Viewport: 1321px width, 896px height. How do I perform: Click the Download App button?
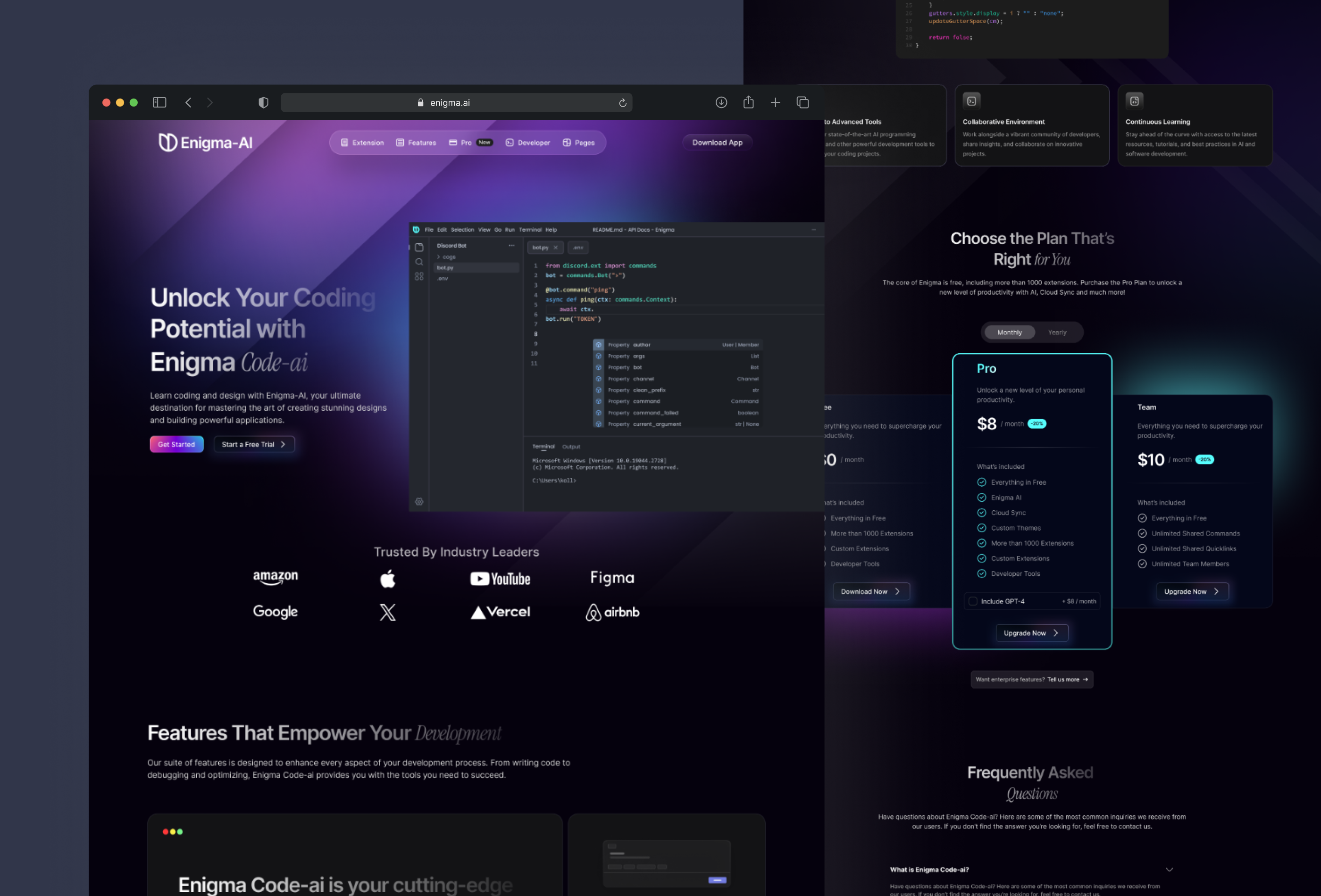point(717,142)
